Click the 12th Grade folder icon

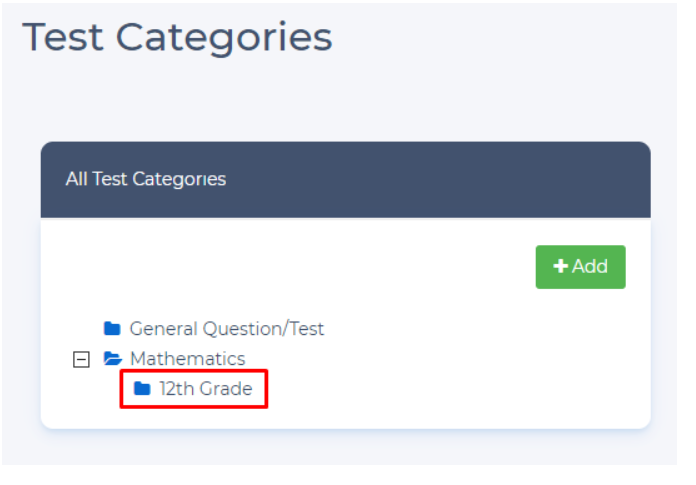pyautogui.click(x=142, y=389)
